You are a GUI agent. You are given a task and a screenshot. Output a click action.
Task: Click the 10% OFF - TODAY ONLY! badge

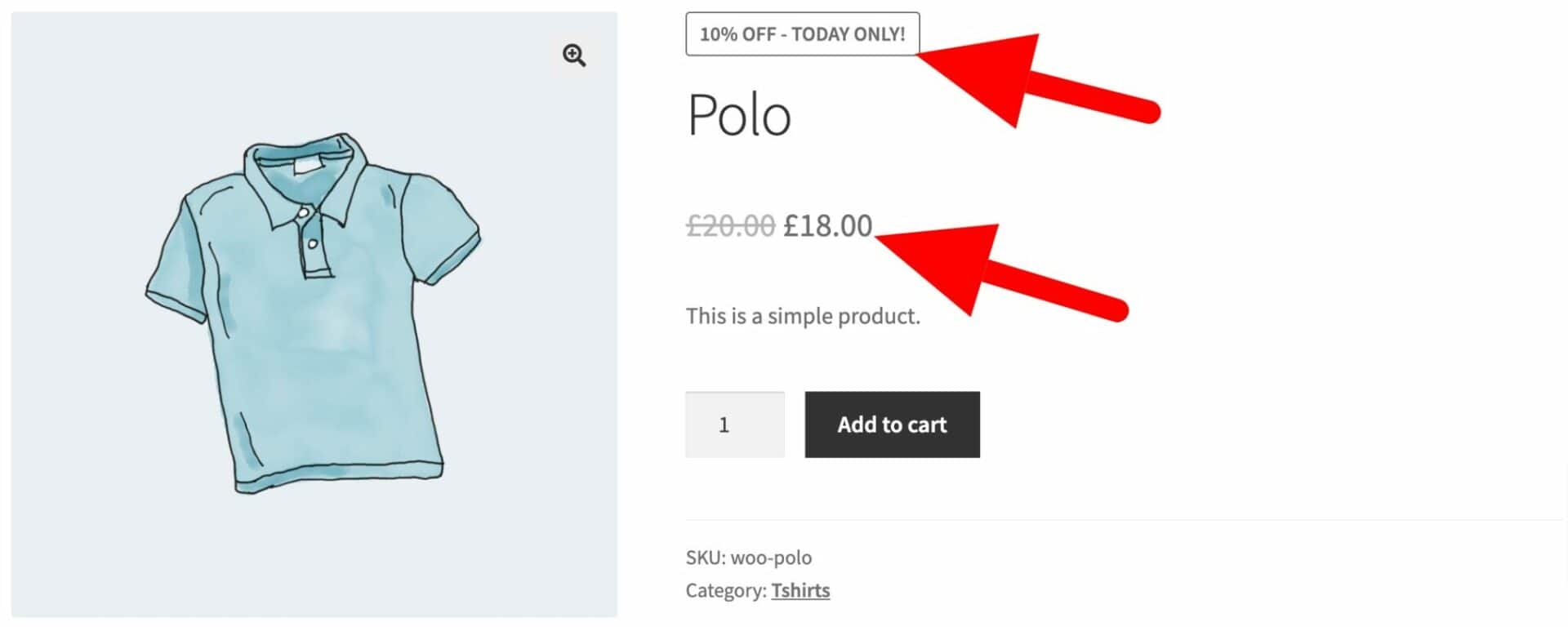point(803,34)
